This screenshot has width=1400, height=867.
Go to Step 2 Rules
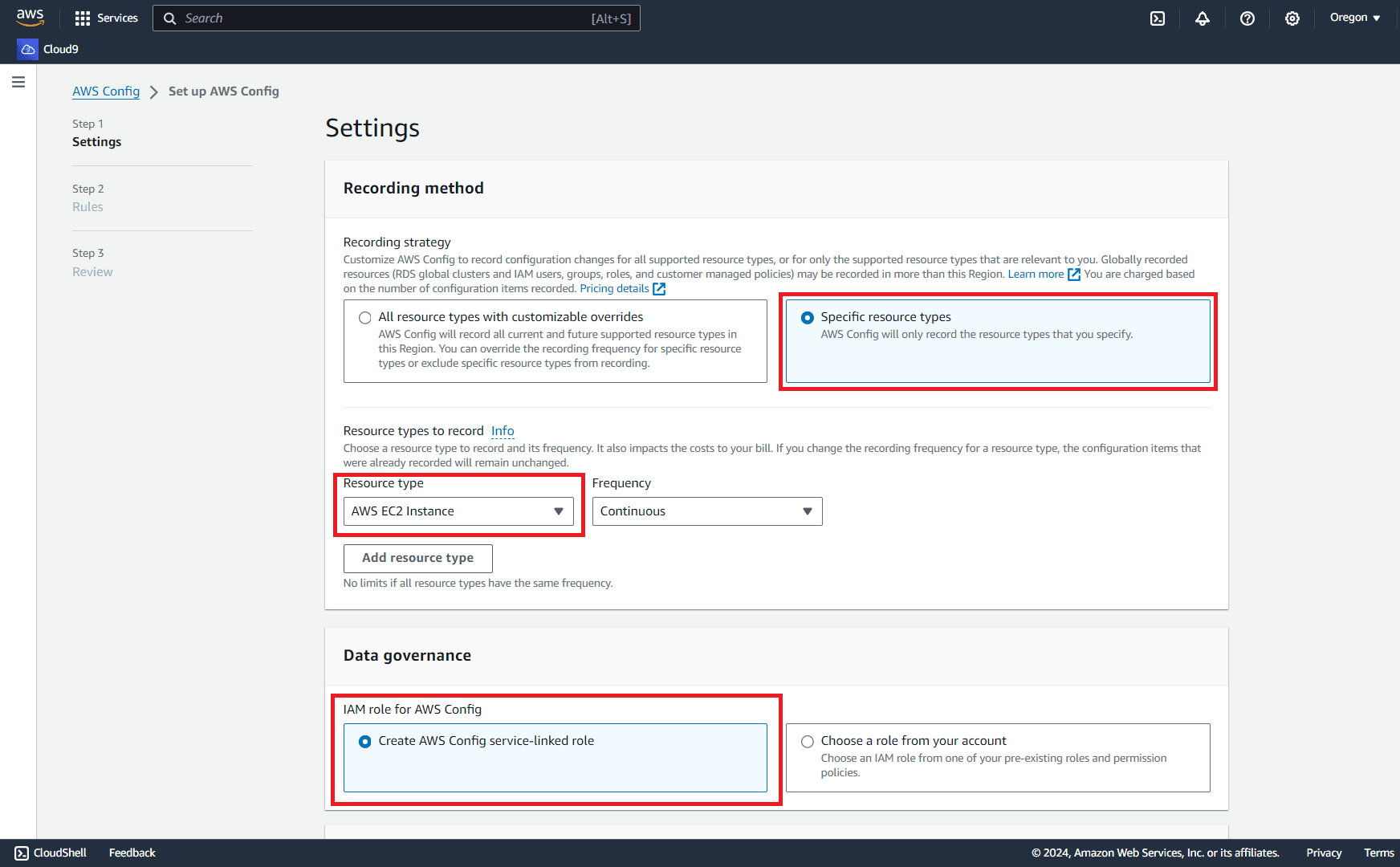(x=87, y=207)
